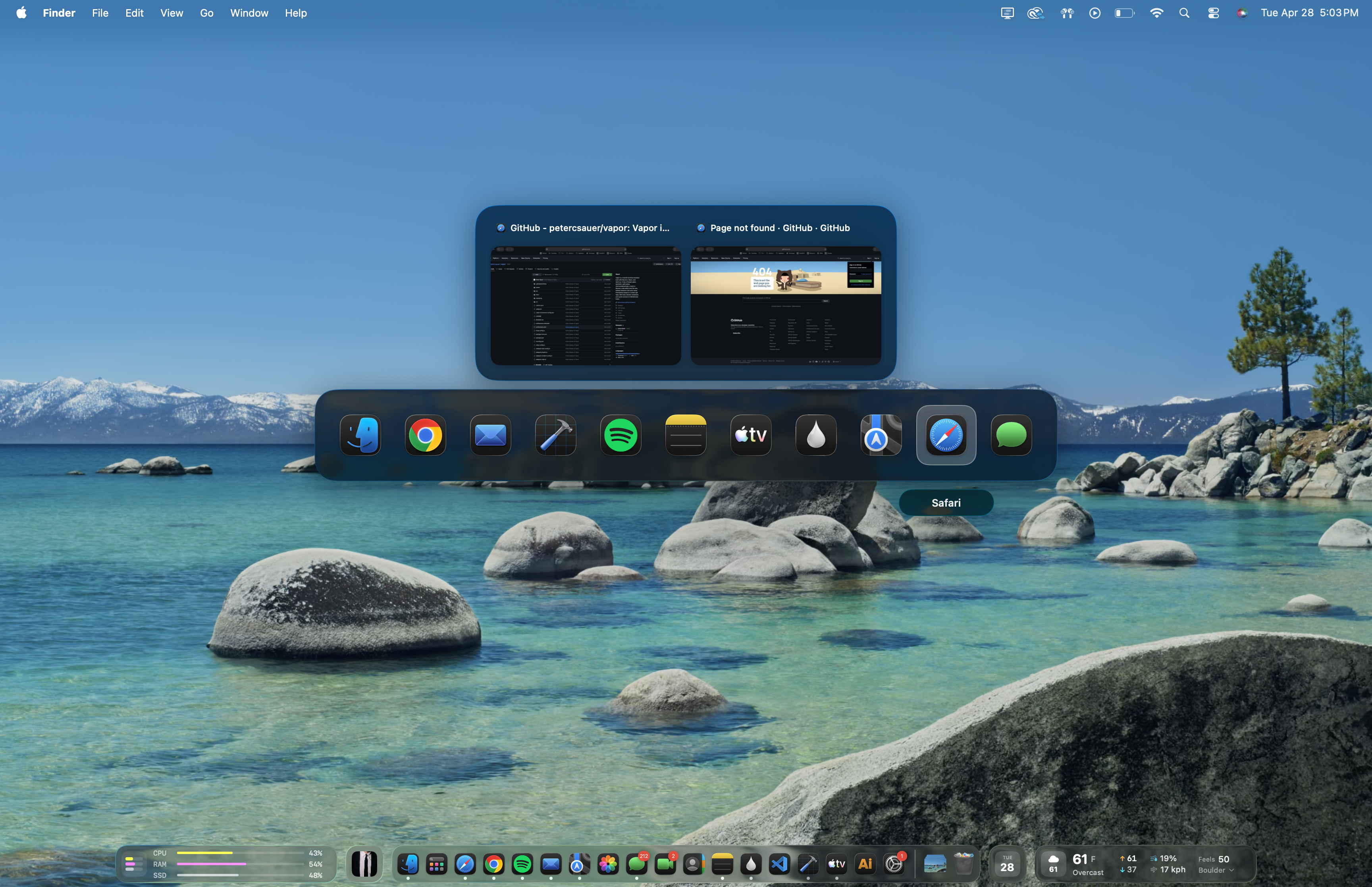This screenshot has height=887, width=1372.
Task: Open the Window menu
Action: tap(249, 13)
